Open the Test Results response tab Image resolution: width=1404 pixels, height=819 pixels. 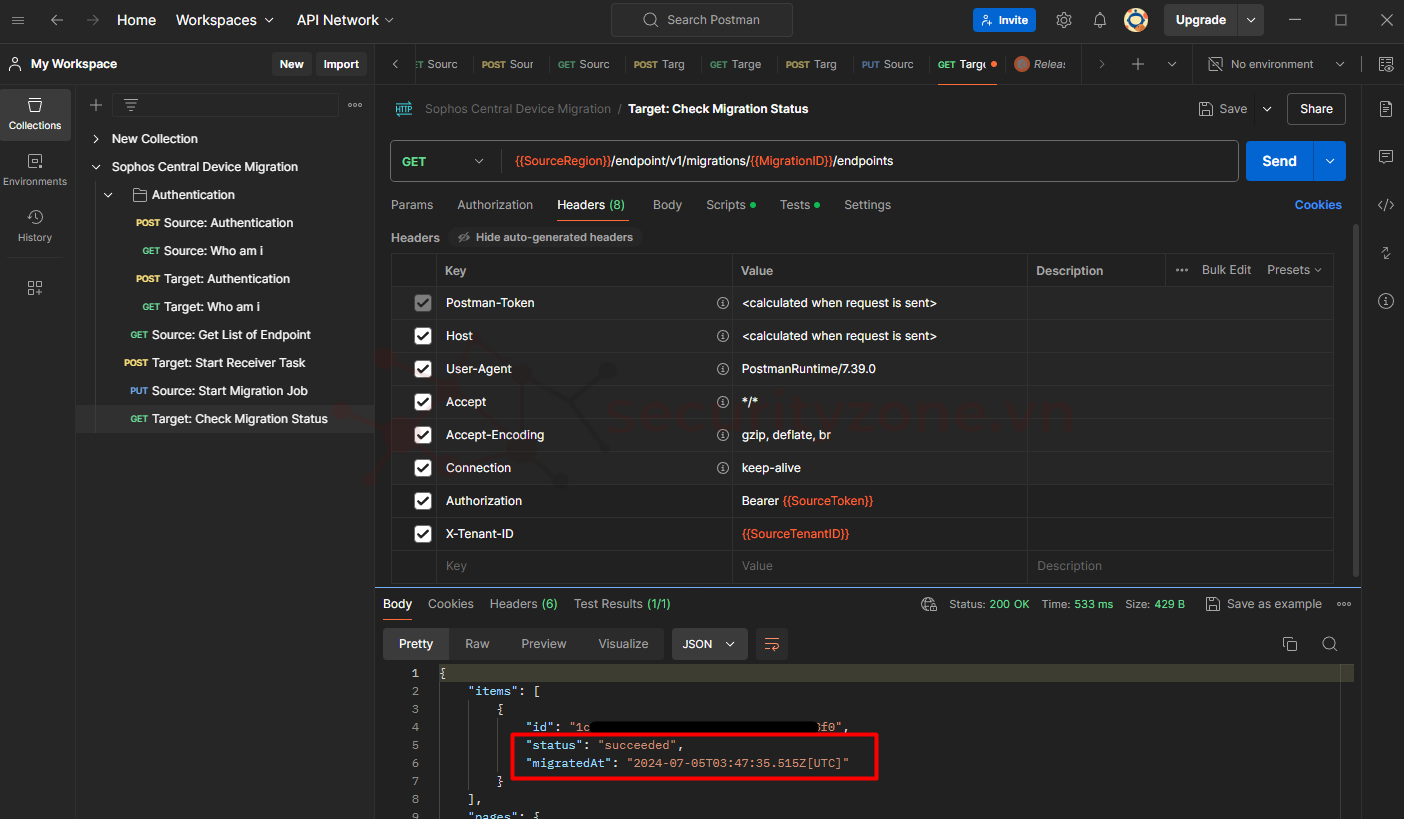click(x=622, y=604)
